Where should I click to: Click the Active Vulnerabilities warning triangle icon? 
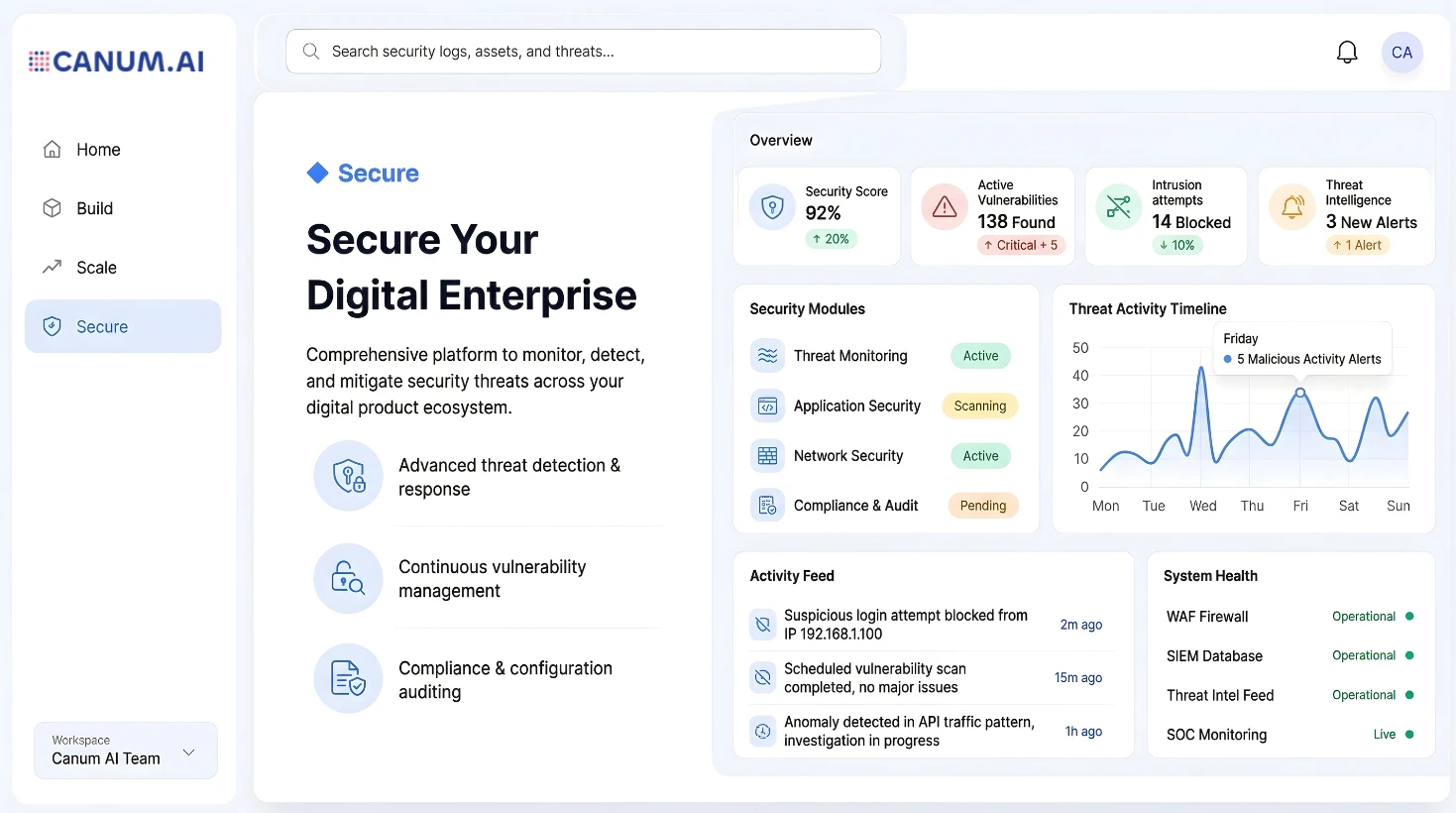[945, 207]
